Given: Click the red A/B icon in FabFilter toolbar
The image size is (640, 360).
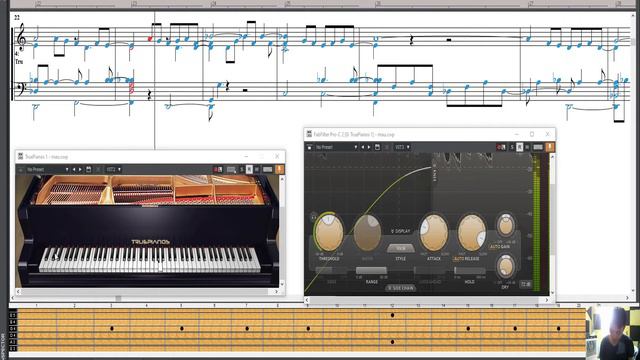Looking at the screenshot, I should click(501, 147).
